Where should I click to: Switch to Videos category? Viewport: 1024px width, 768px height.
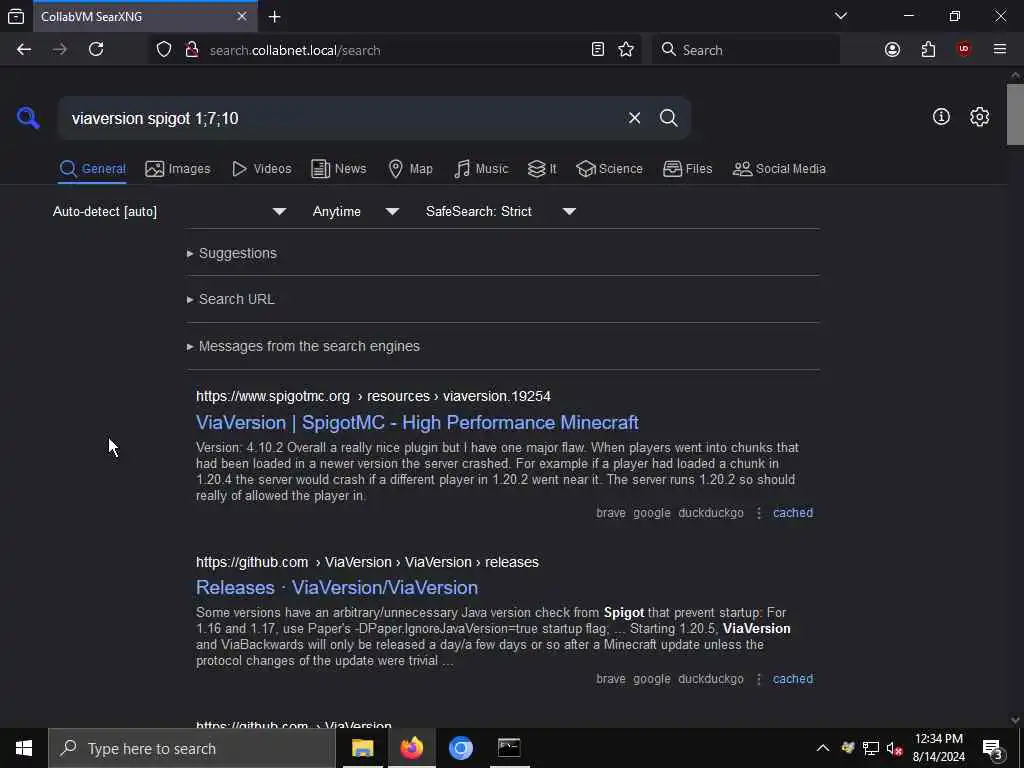pyautogui.click(x=262, y=169)
